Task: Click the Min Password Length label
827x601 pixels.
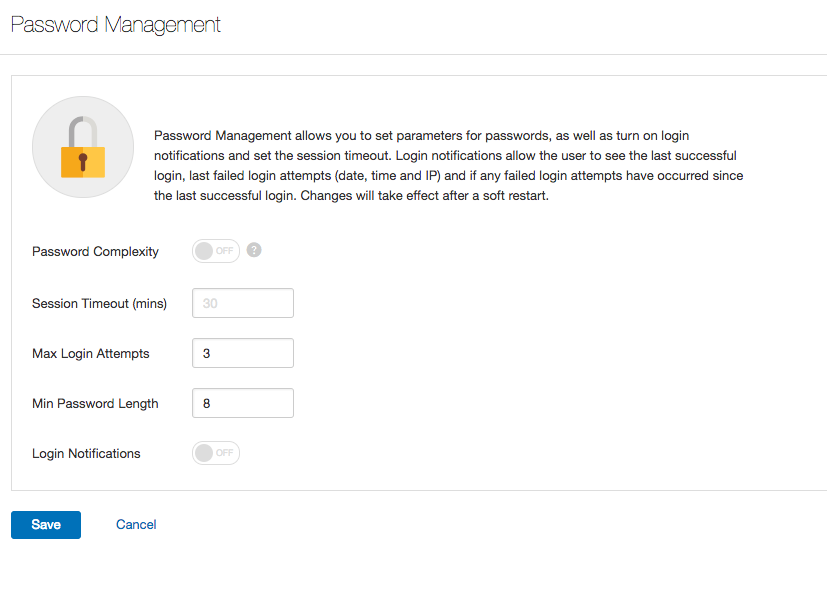Action: tap(95, 403)
